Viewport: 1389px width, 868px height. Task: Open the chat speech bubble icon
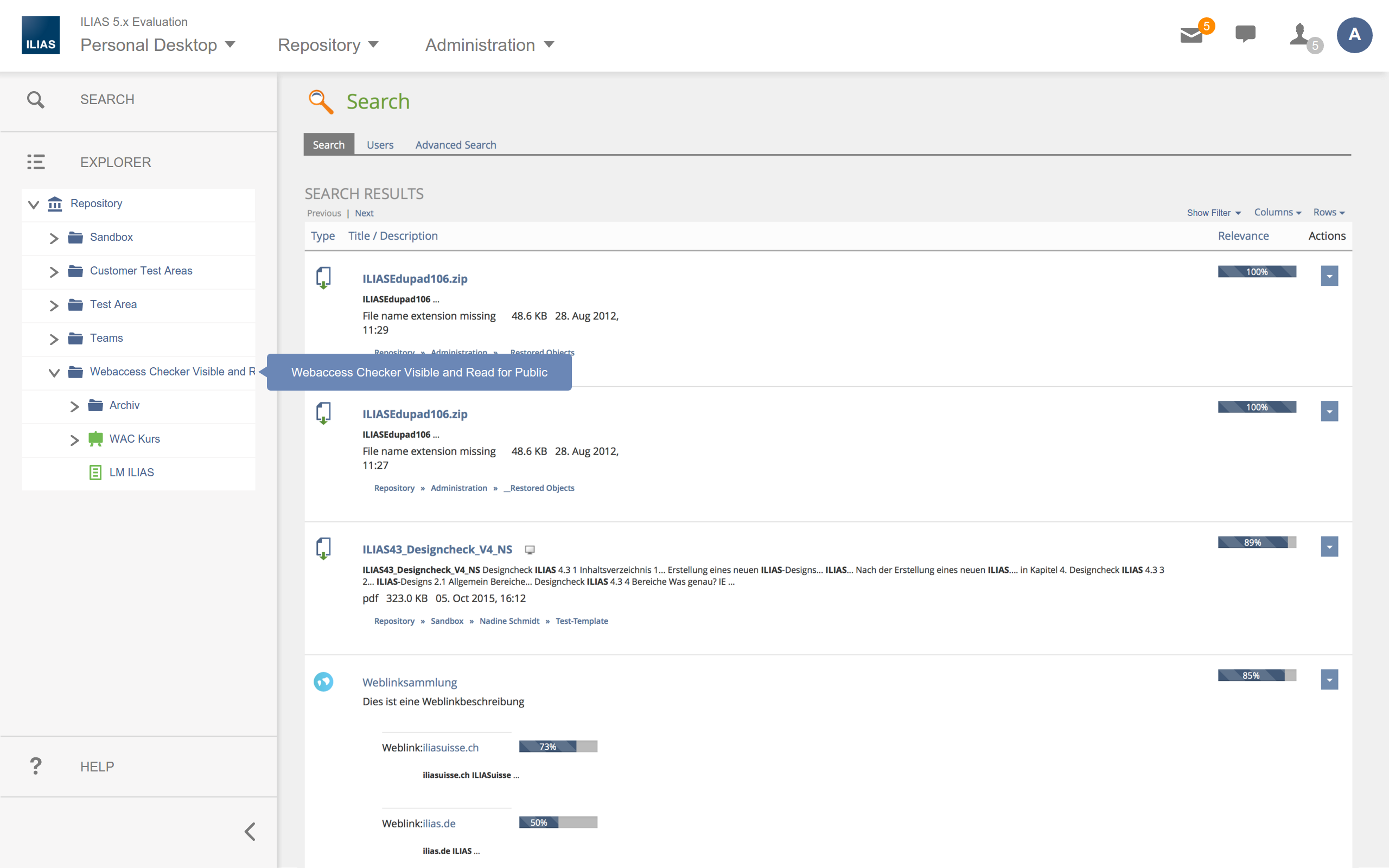click(x=1245, y=34)
